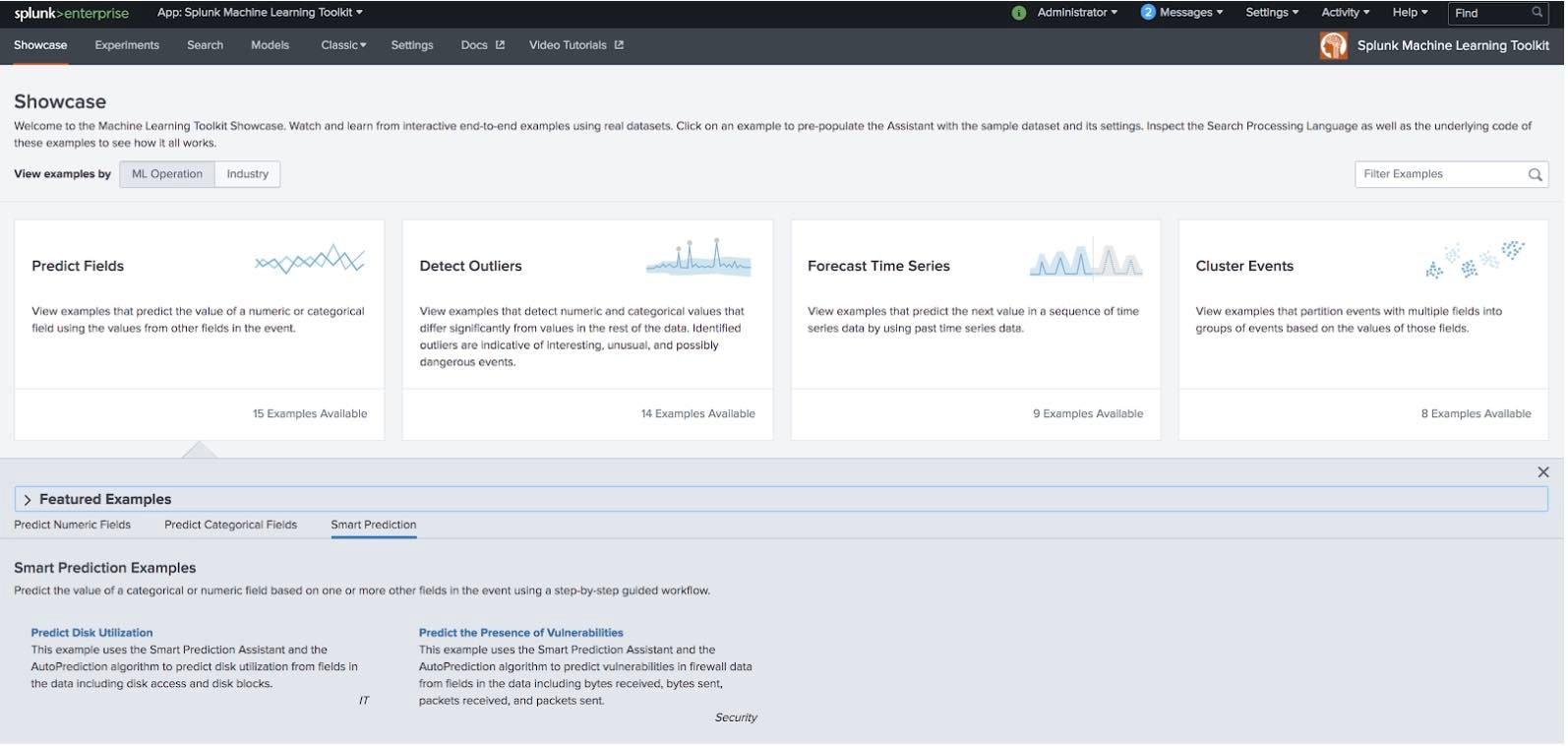Switch view to ML Operation

(x=167, y=174)
